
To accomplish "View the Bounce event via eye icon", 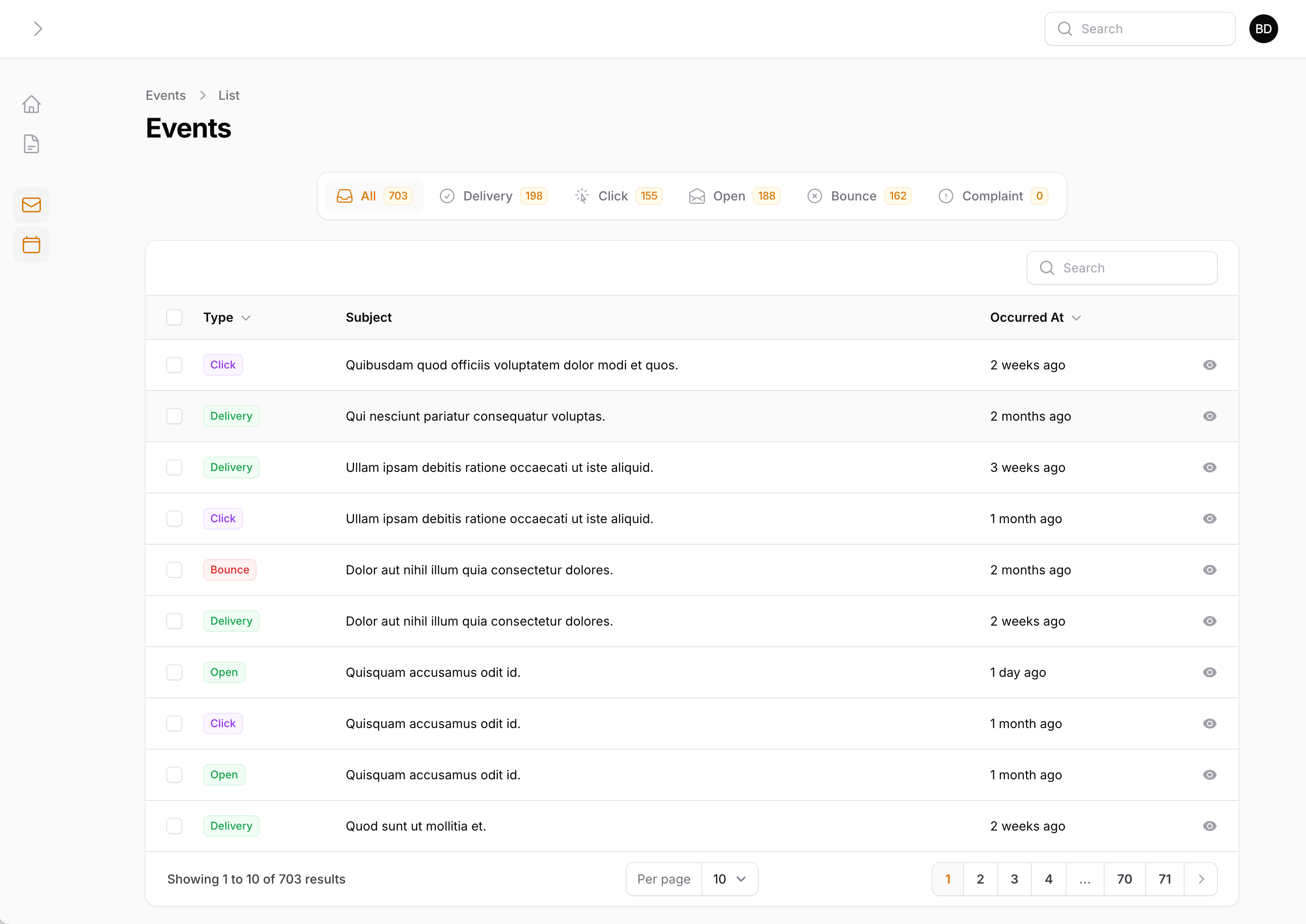I will pos(1209,570).
